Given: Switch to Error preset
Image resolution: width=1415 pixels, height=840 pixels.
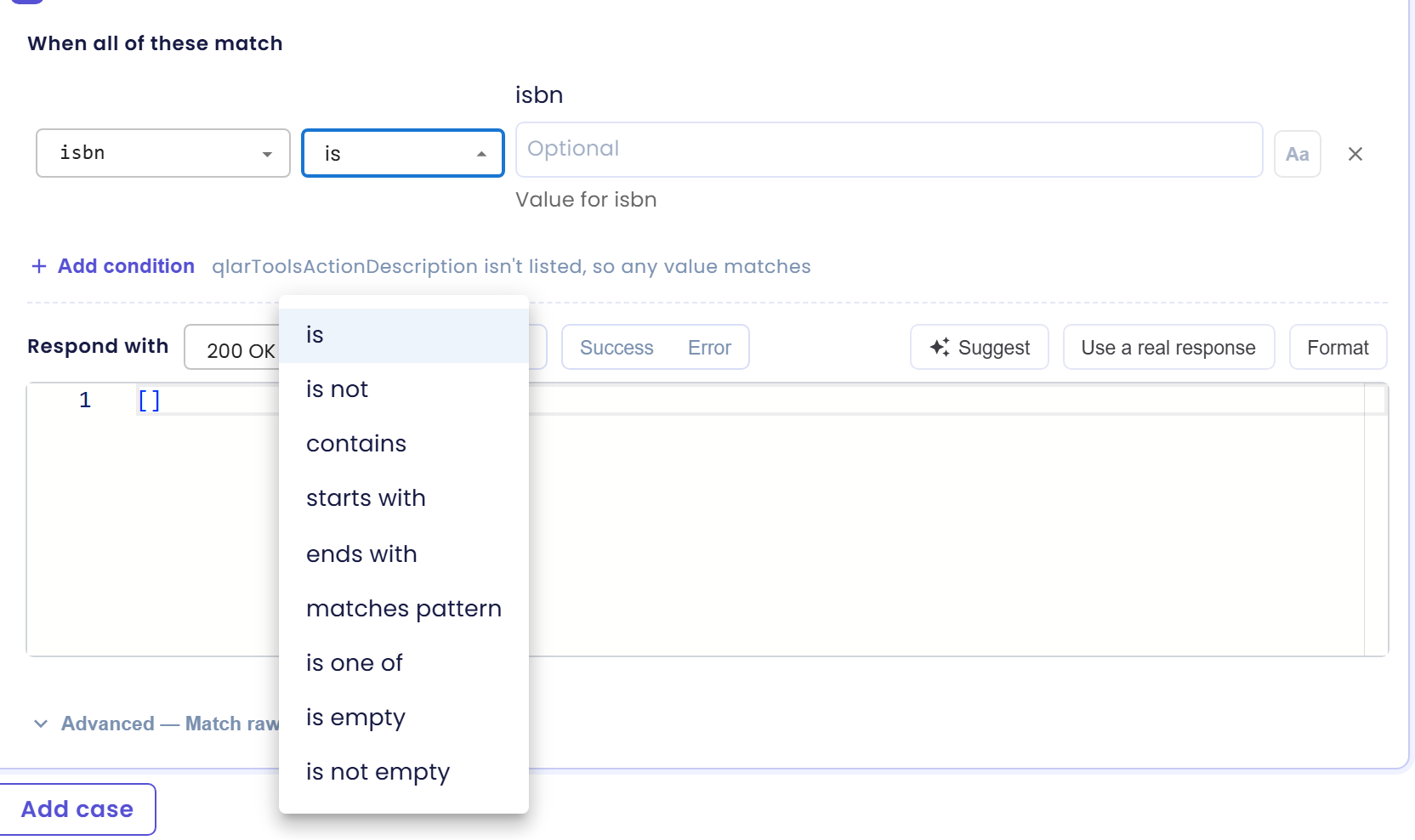Looking at the screenshot, I should pos(709,348).
